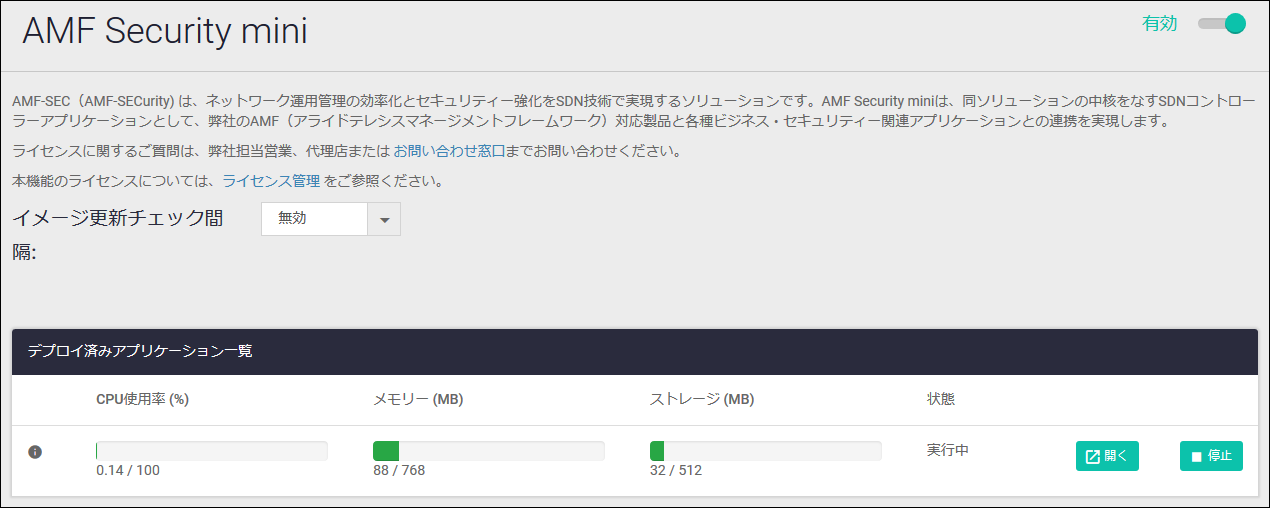
Task: Click the CPU使用率 (%) column header
Action: pos(143,399)
